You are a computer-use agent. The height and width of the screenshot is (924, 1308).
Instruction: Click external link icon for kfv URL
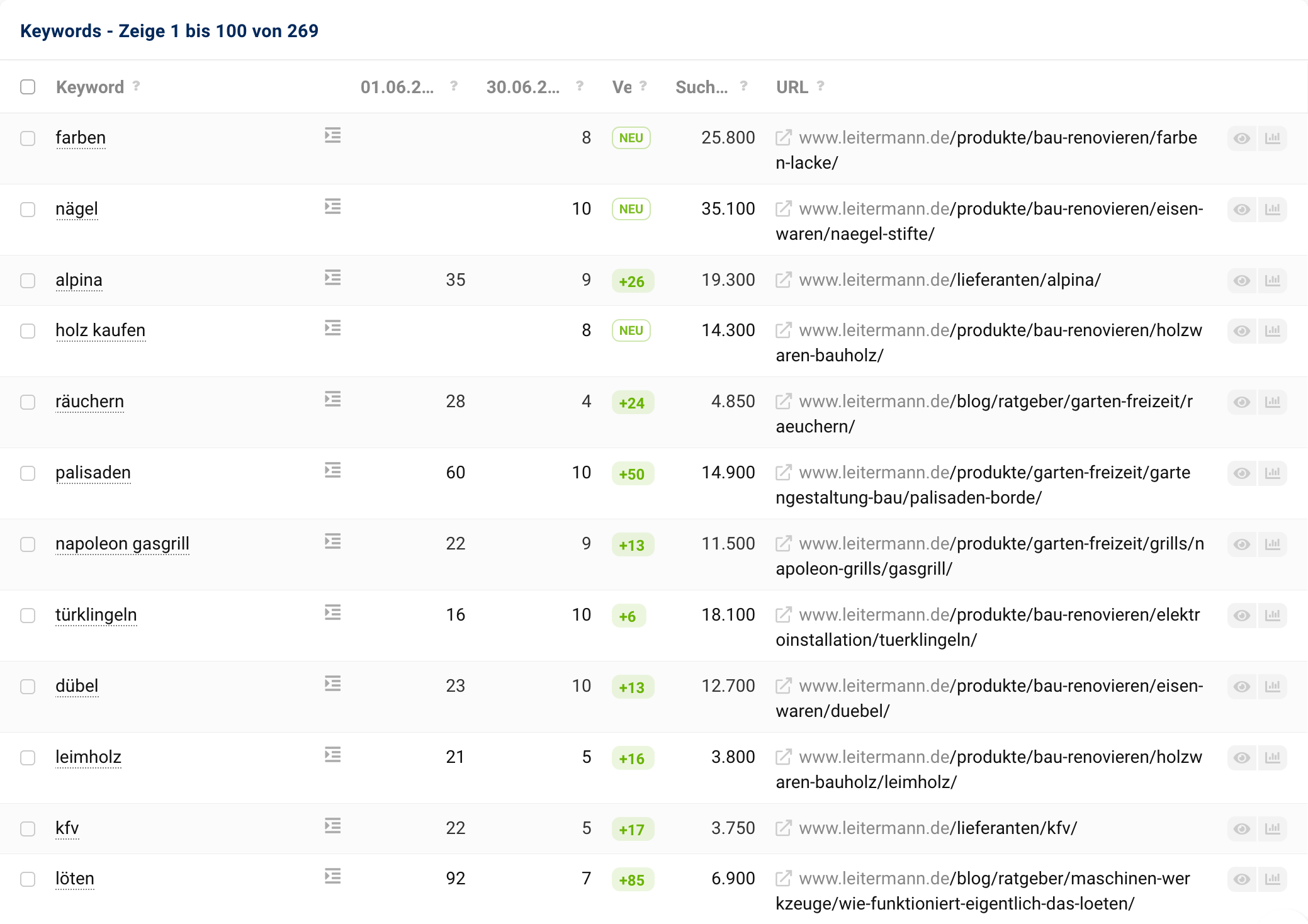point(783,828)
